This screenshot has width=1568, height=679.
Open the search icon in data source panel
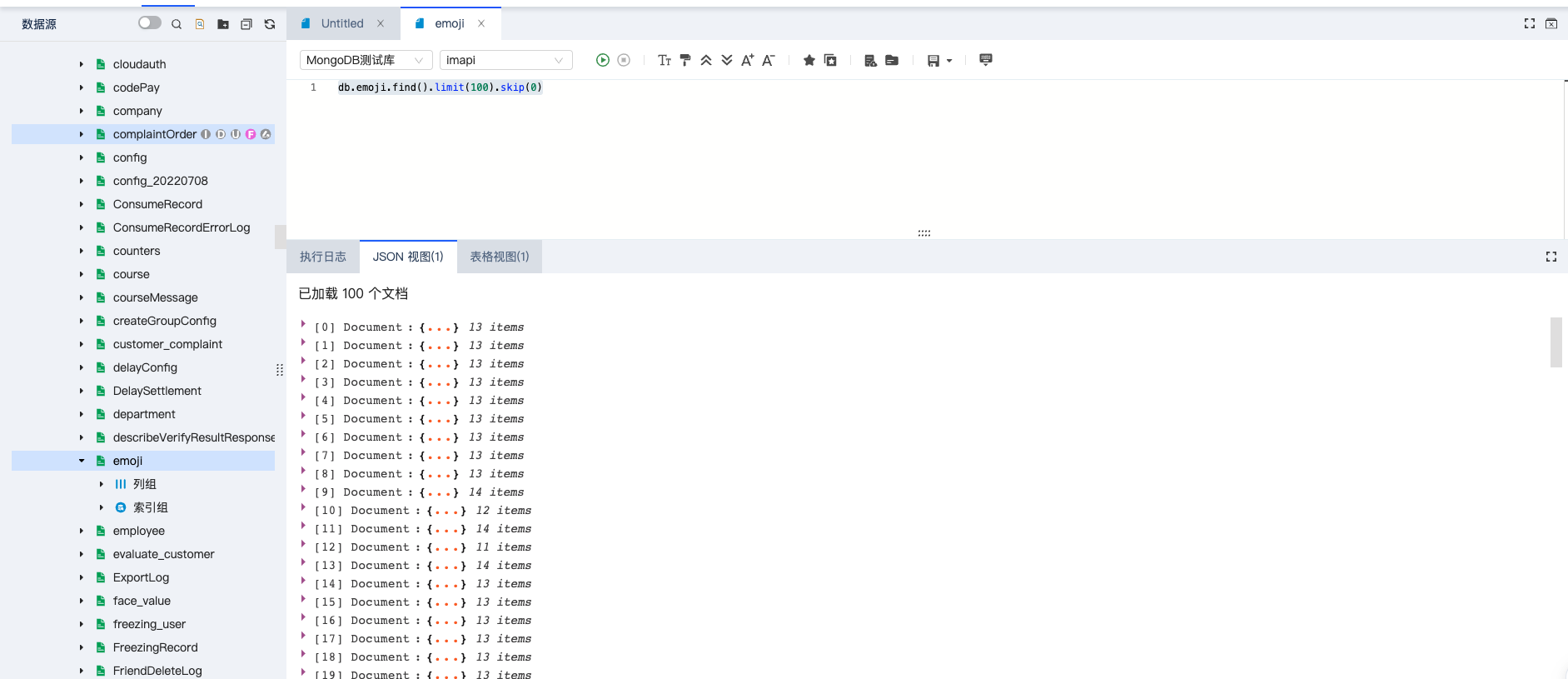point(177,24)
